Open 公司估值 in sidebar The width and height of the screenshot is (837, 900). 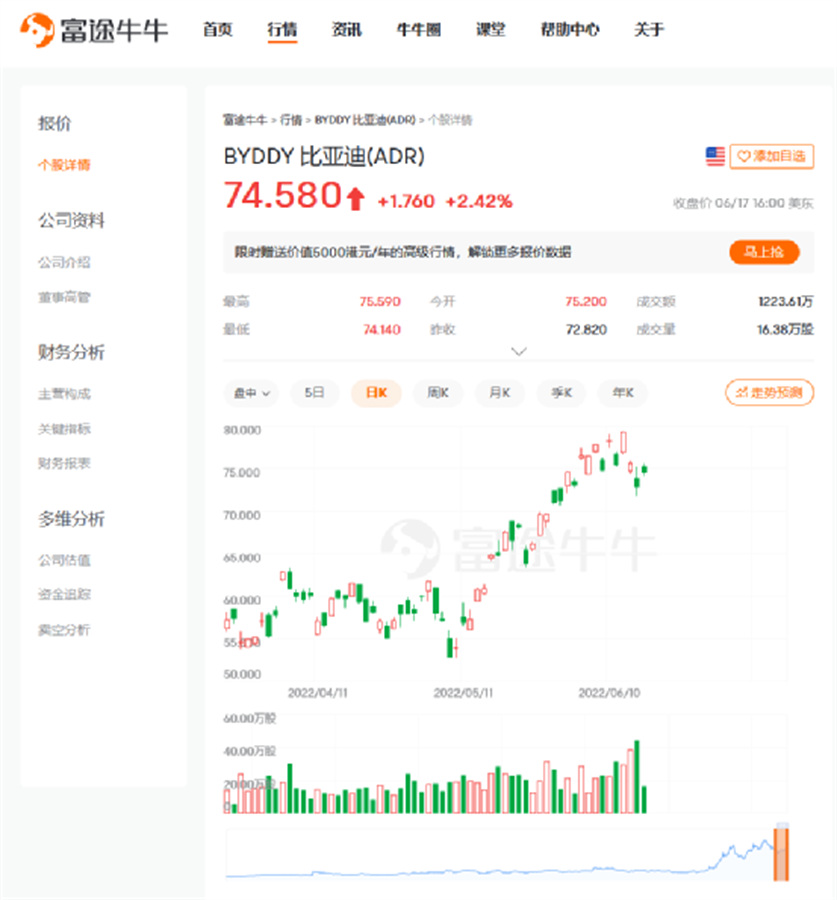pyautogui.click(x=64, y=560)
